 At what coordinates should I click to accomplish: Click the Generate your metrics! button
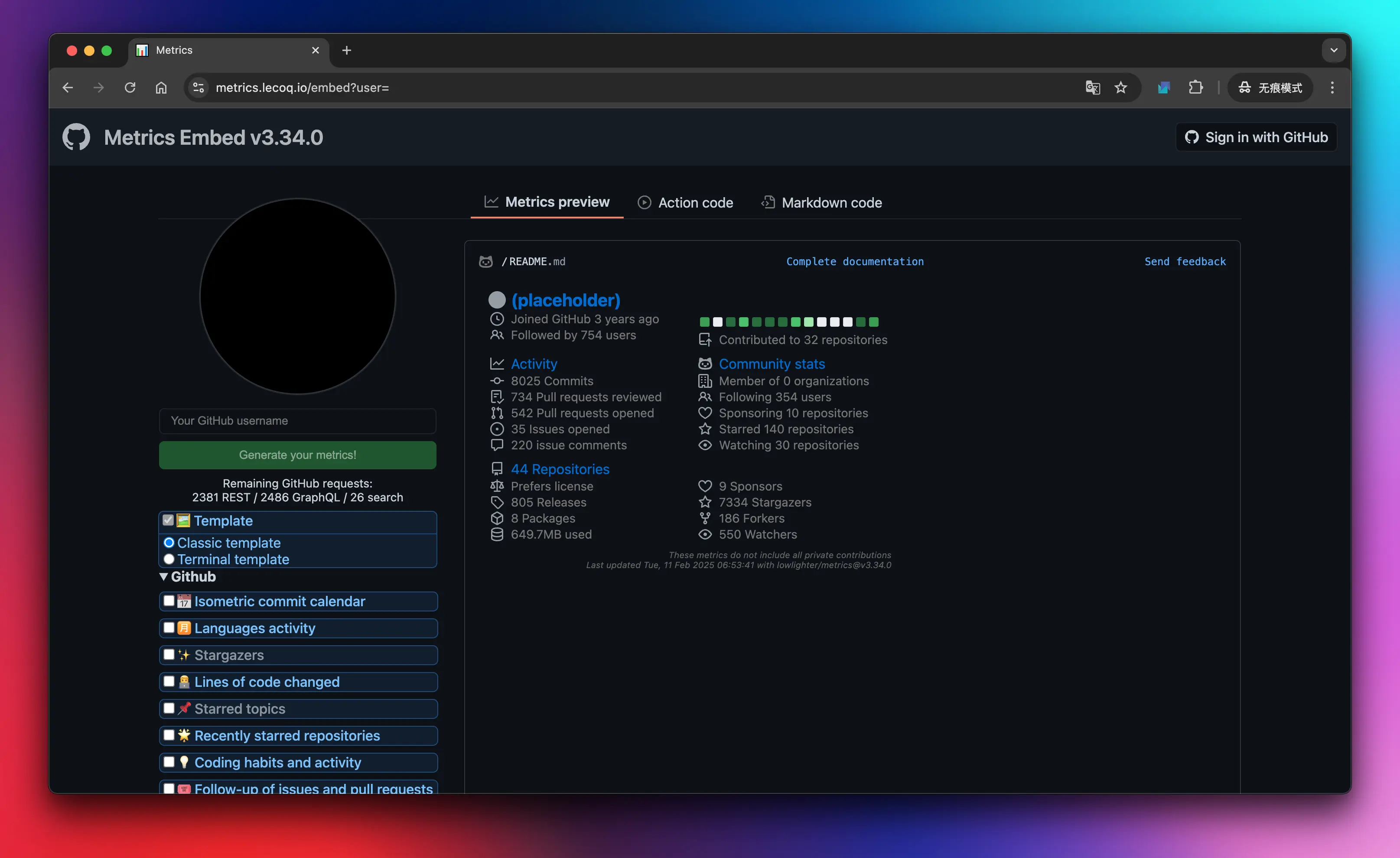297,455
